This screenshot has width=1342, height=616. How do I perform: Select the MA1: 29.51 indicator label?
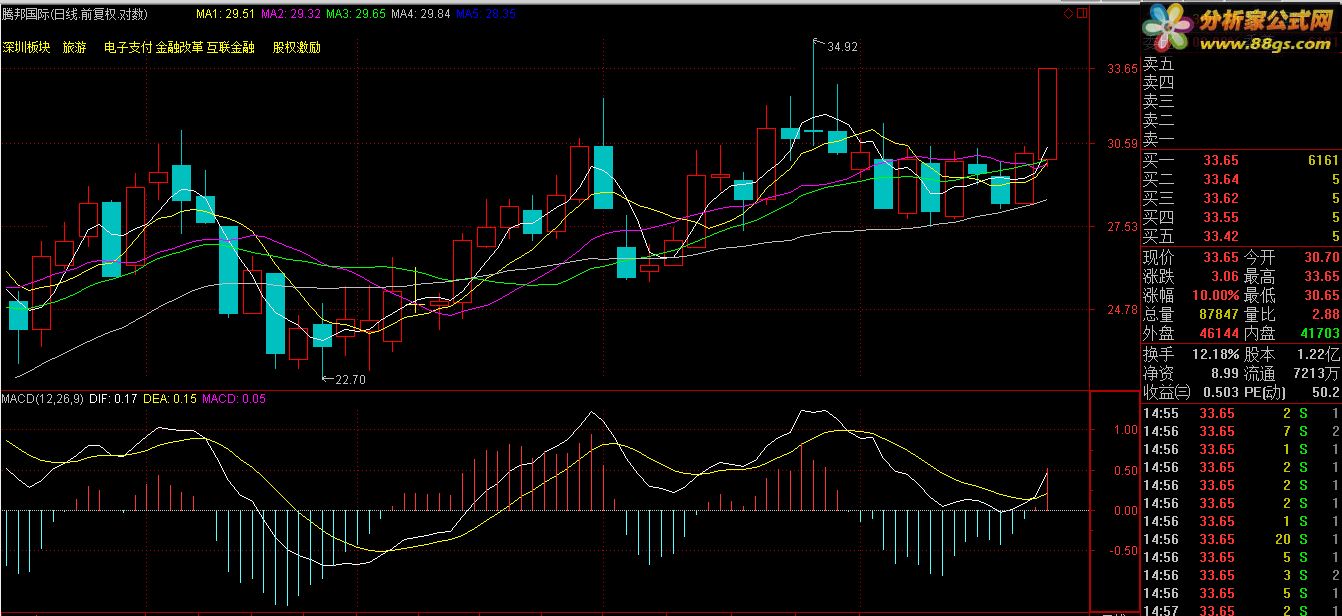(x=225, y=14)
